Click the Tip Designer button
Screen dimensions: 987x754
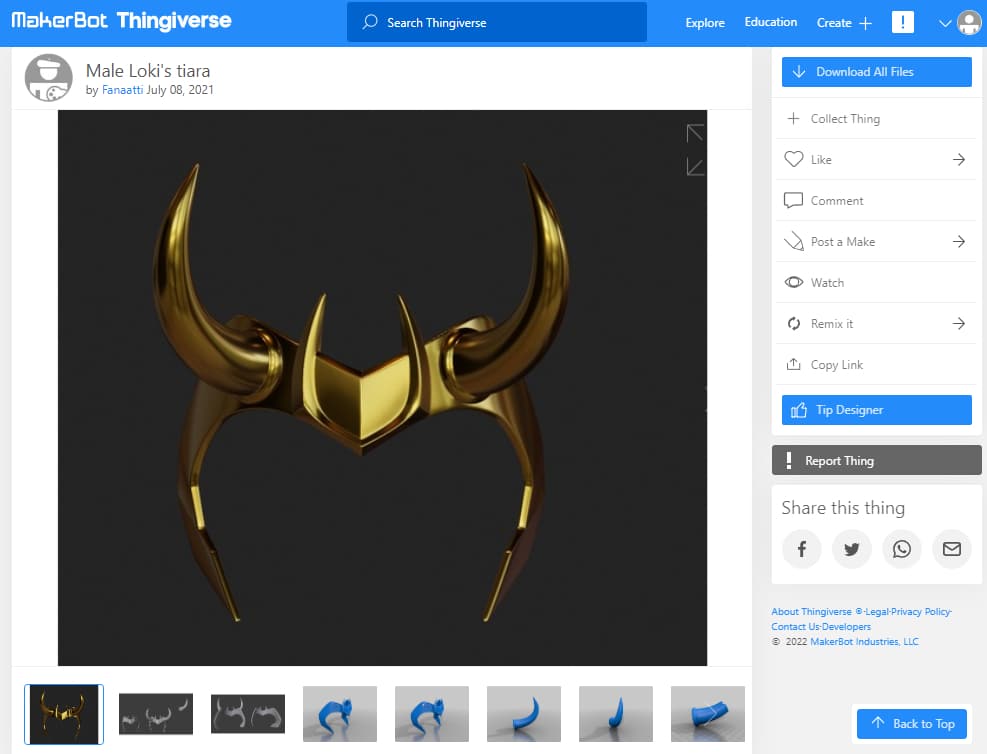tap(876, 410)
